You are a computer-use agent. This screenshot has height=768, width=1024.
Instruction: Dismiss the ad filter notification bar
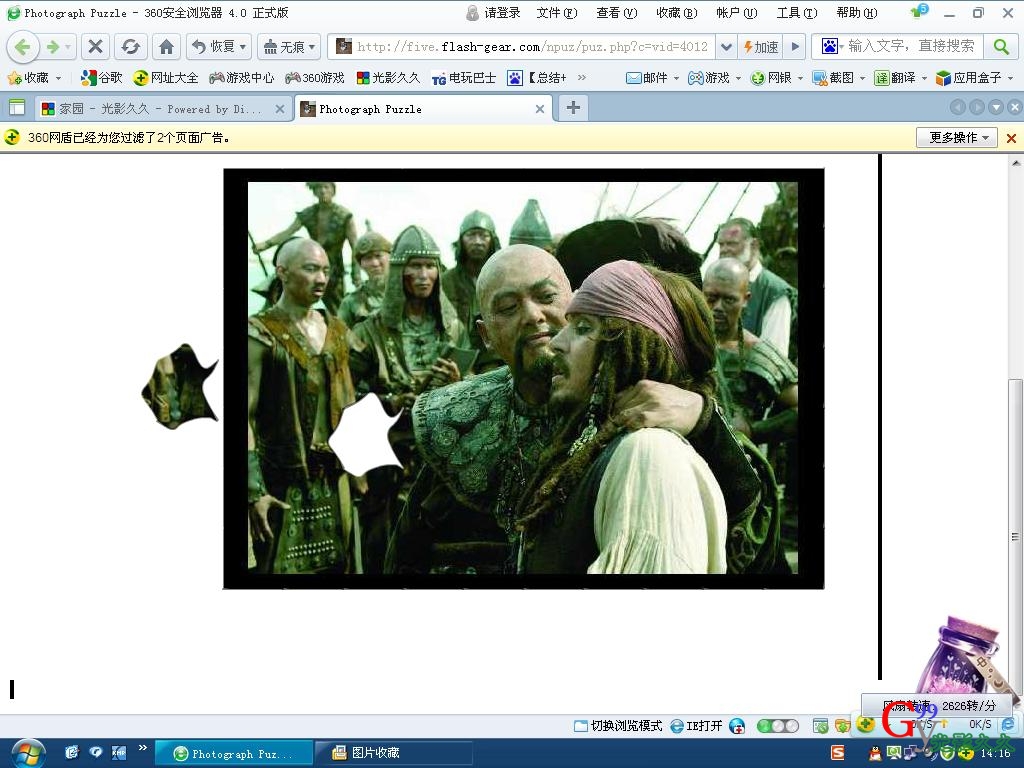1011,138
